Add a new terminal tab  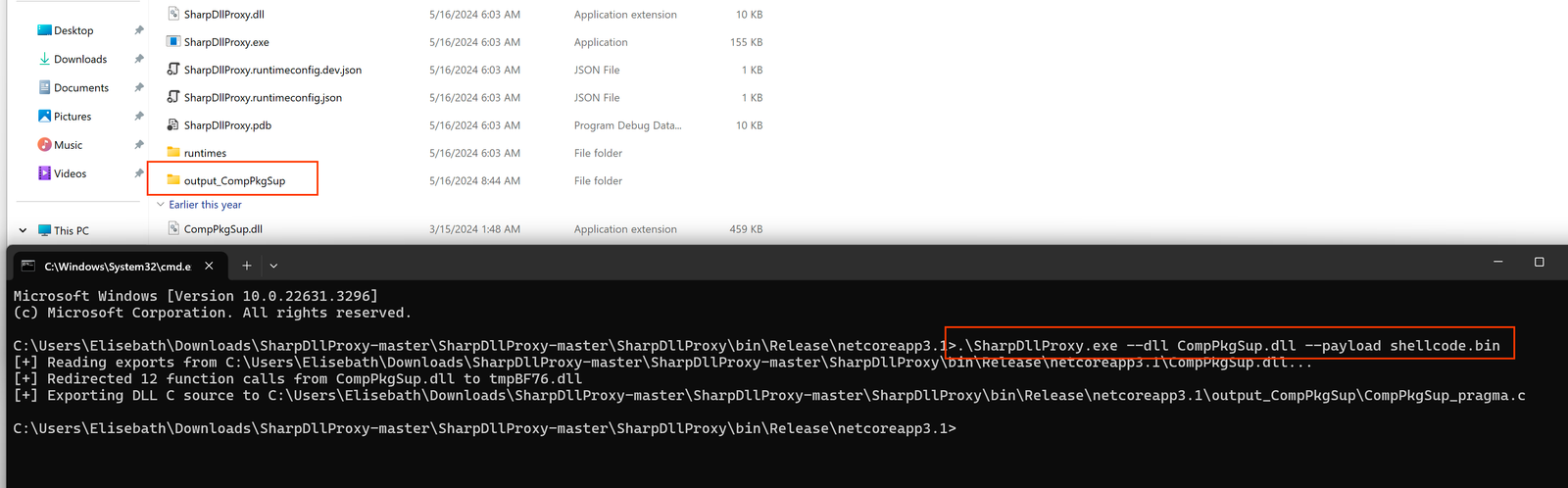click(x=247, y=266)
